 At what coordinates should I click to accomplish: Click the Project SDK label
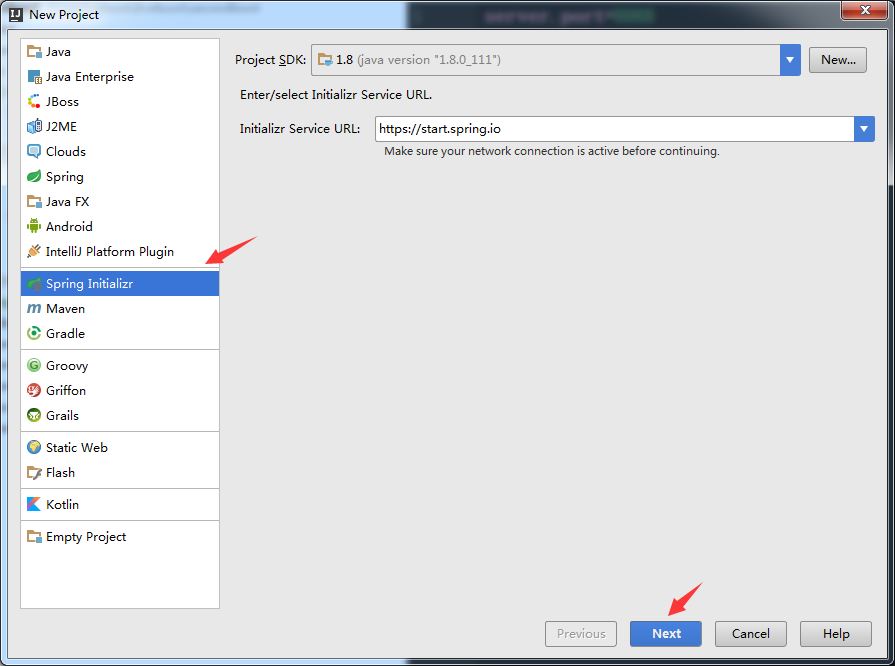click(271, 60)
